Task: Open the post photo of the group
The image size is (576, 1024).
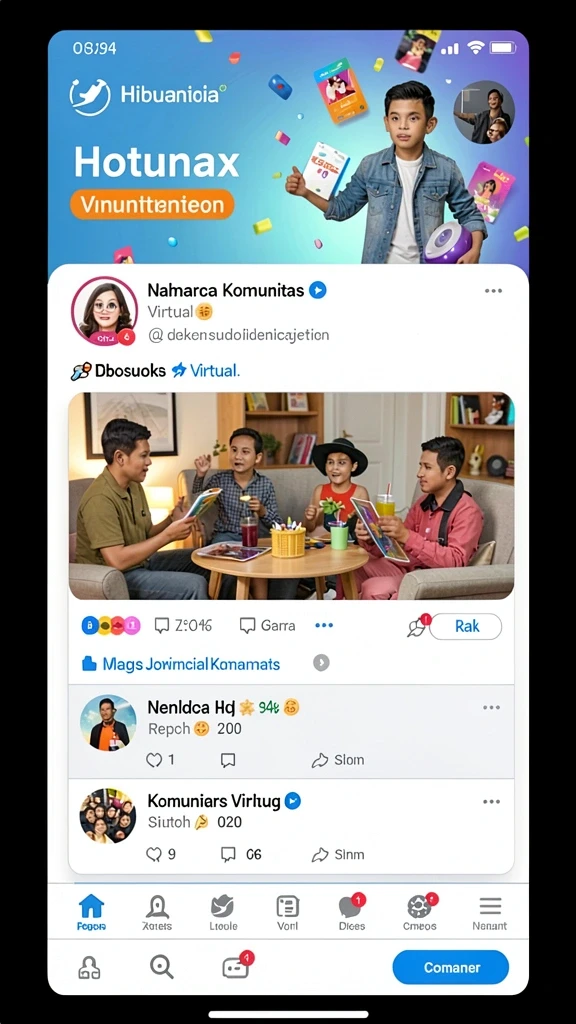Action: 291,496
